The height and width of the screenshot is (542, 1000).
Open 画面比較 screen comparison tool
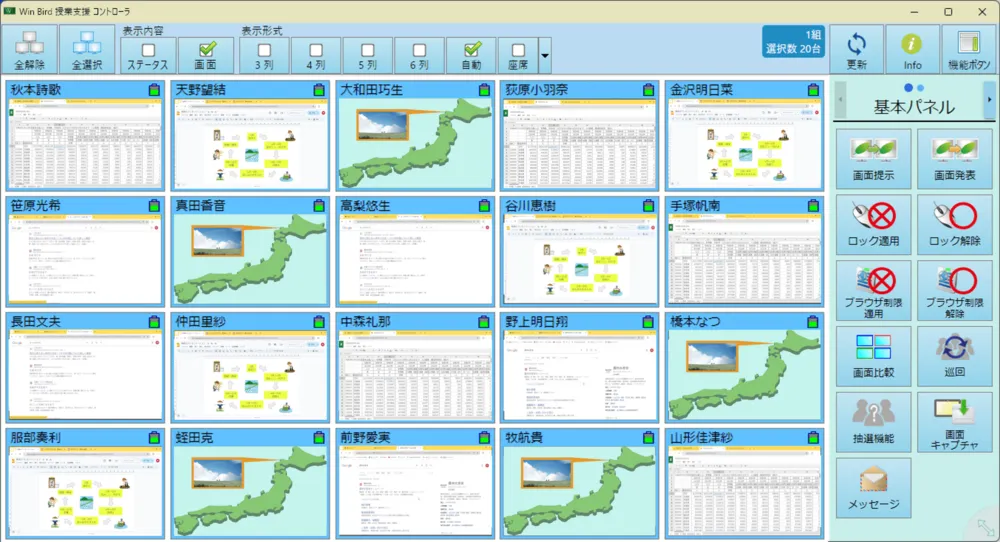[873, 356]
